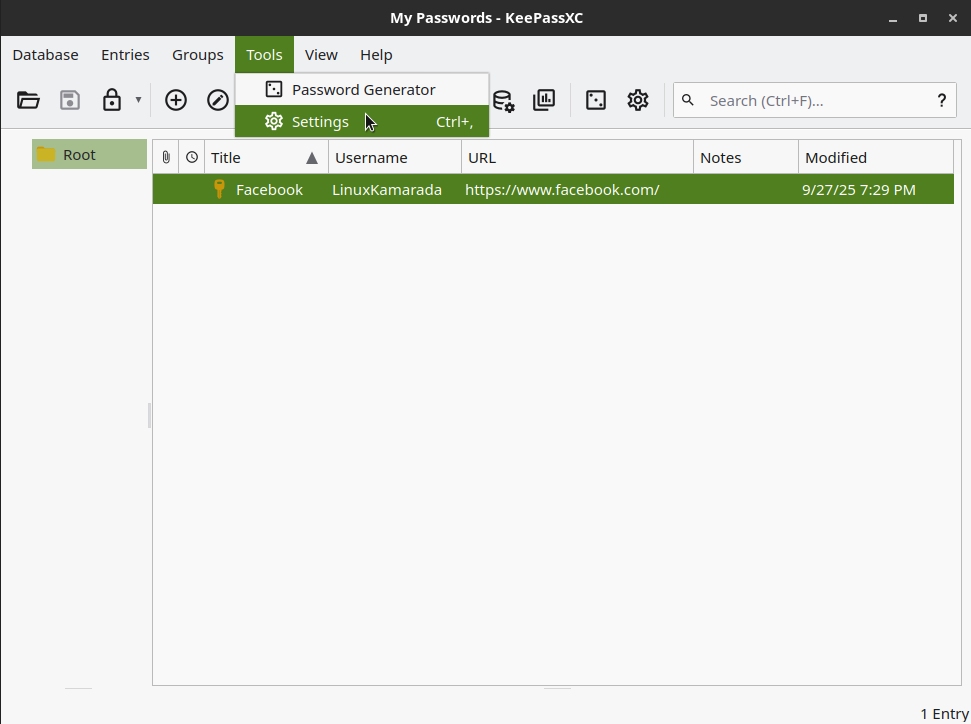Viewport: 971px width, 724px height.
Task: Click the search help question mark
Action: point(941,100)
